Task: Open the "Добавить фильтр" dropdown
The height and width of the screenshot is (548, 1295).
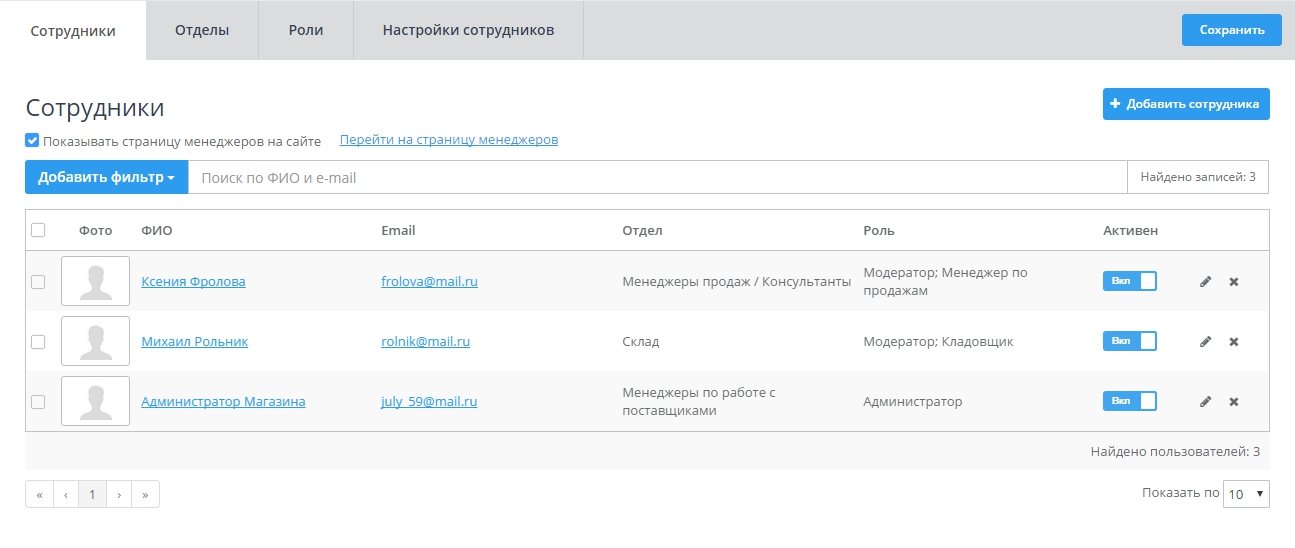Action: [106, 178]
